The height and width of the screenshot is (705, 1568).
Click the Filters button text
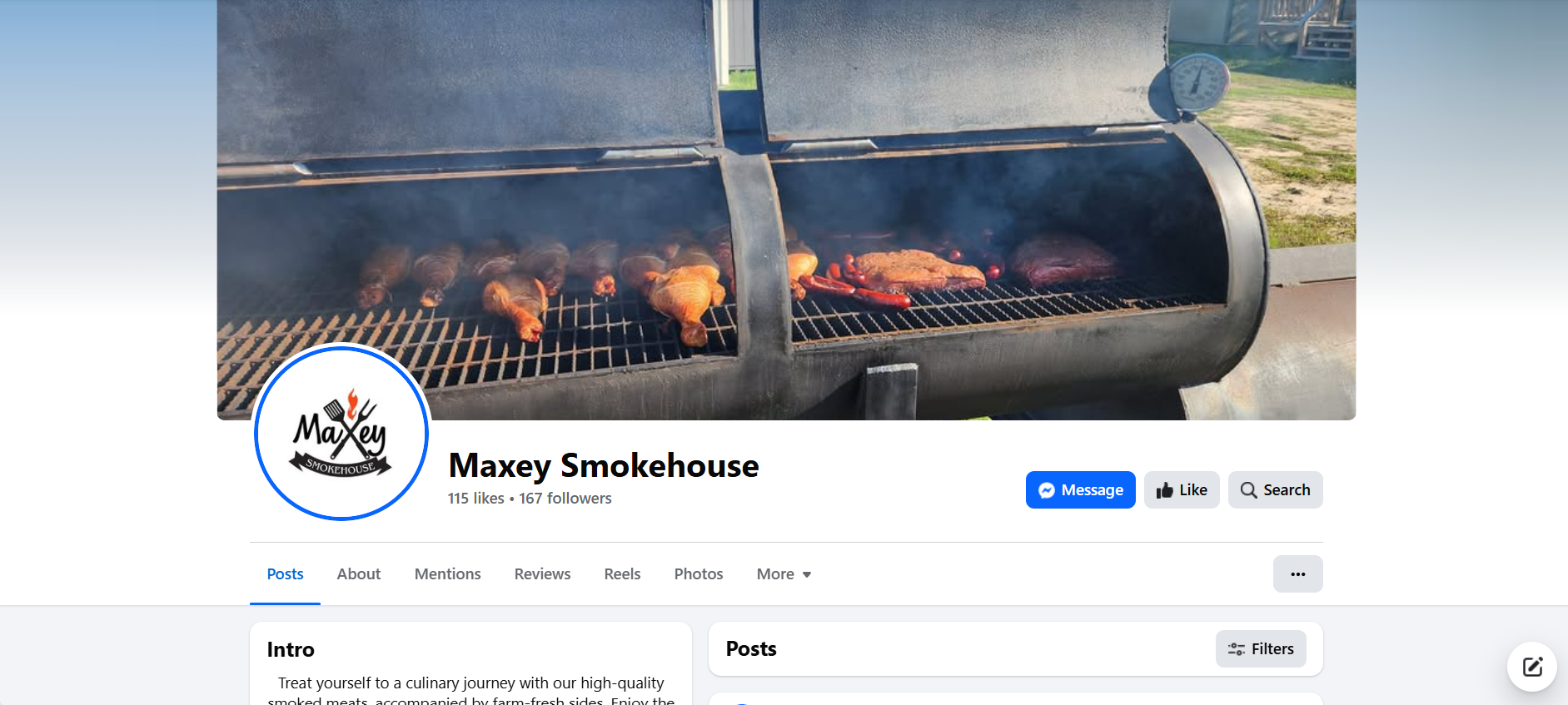click(1272, 649)
